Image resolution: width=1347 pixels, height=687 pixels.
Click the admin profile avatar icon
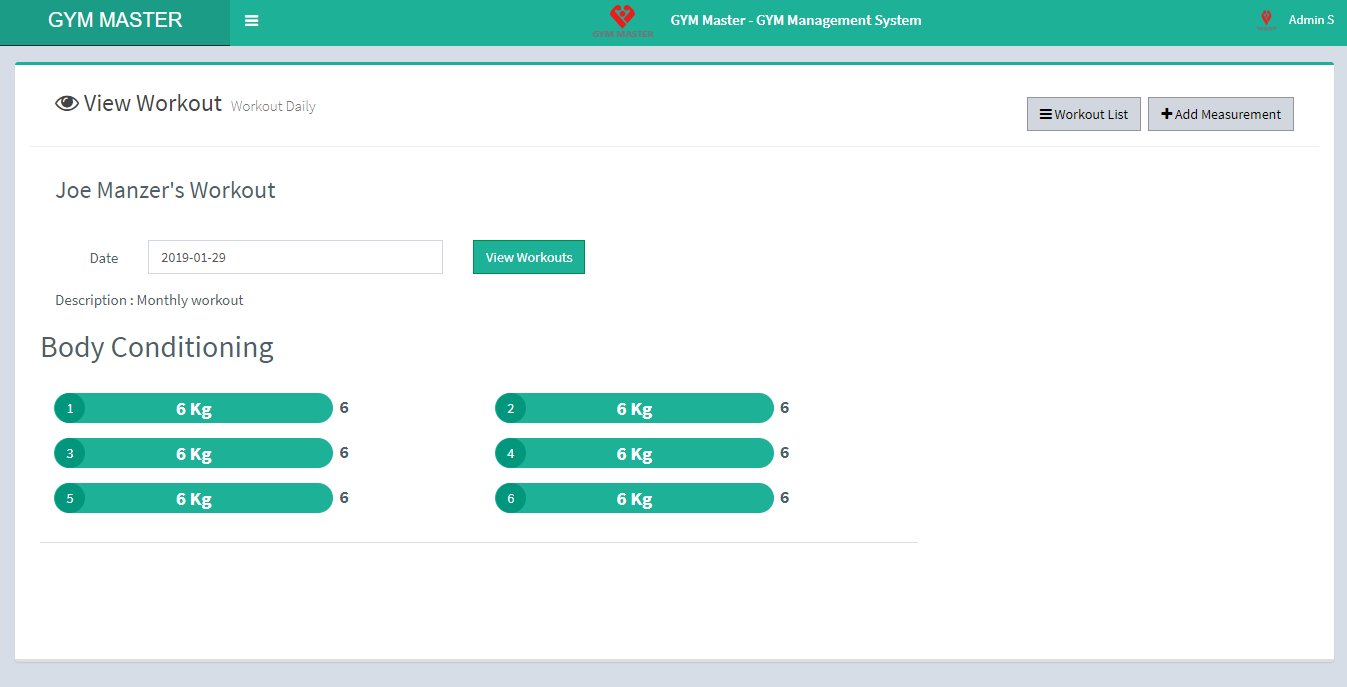pyautogui.click(x=1266, y=20)
